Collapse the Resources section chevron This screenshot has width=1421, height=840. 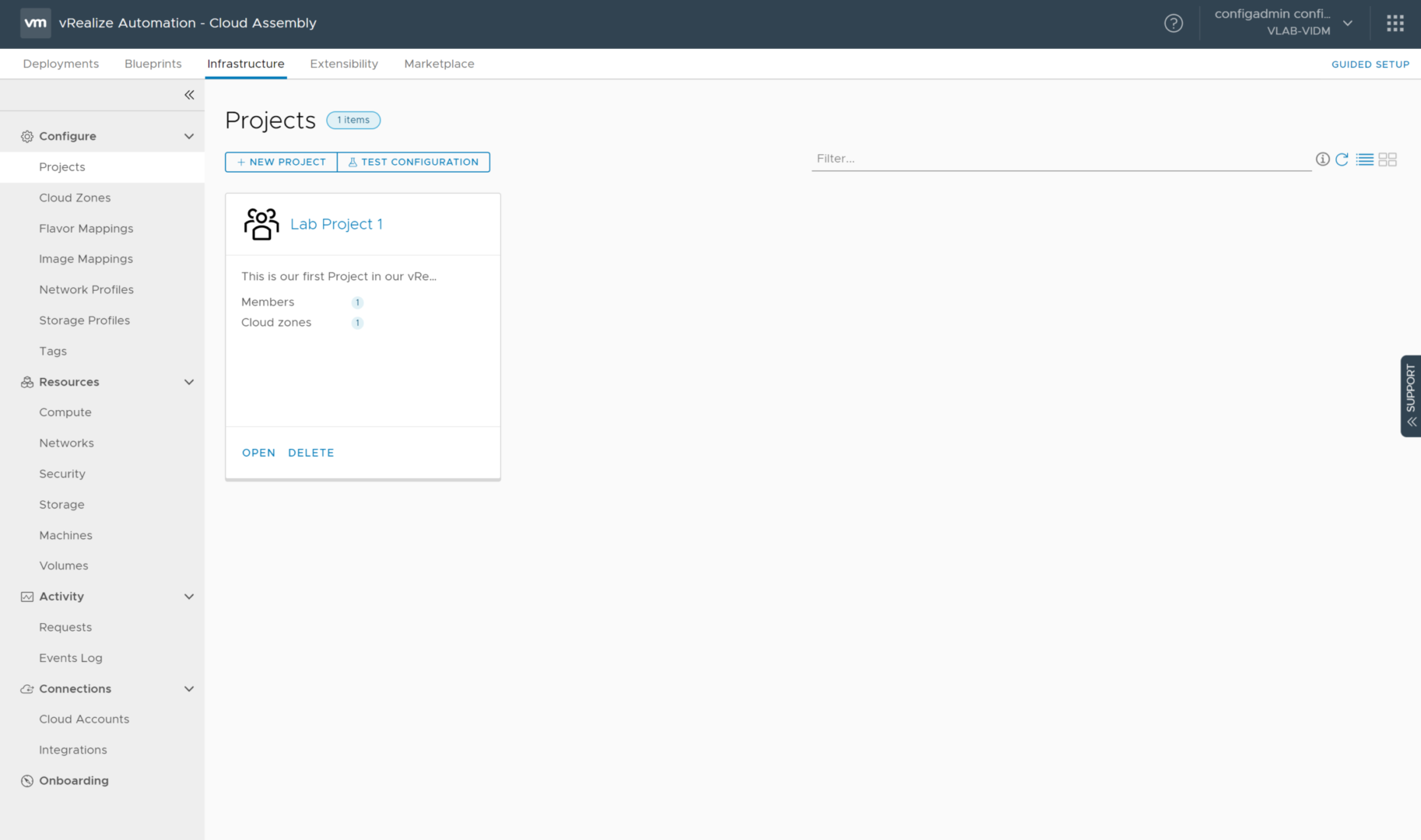(188, 382)
